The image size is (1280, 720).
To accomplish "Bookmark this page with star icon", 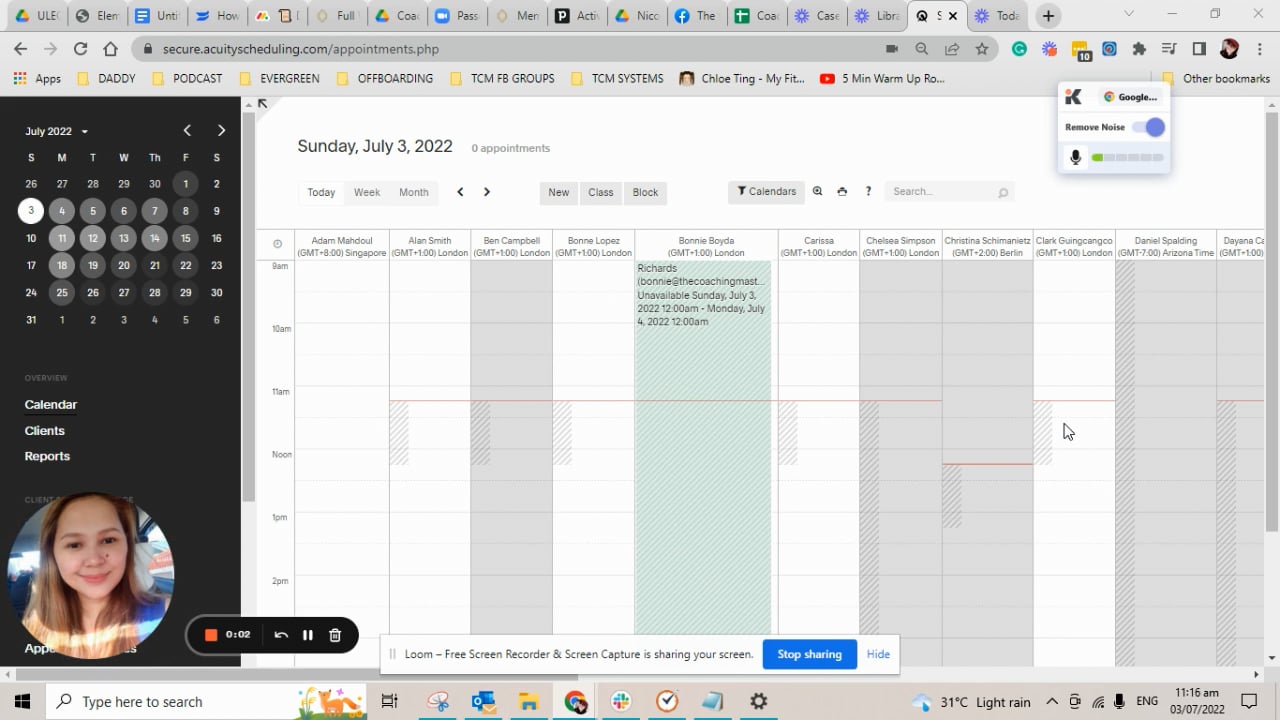I will [x=982, y=49].
